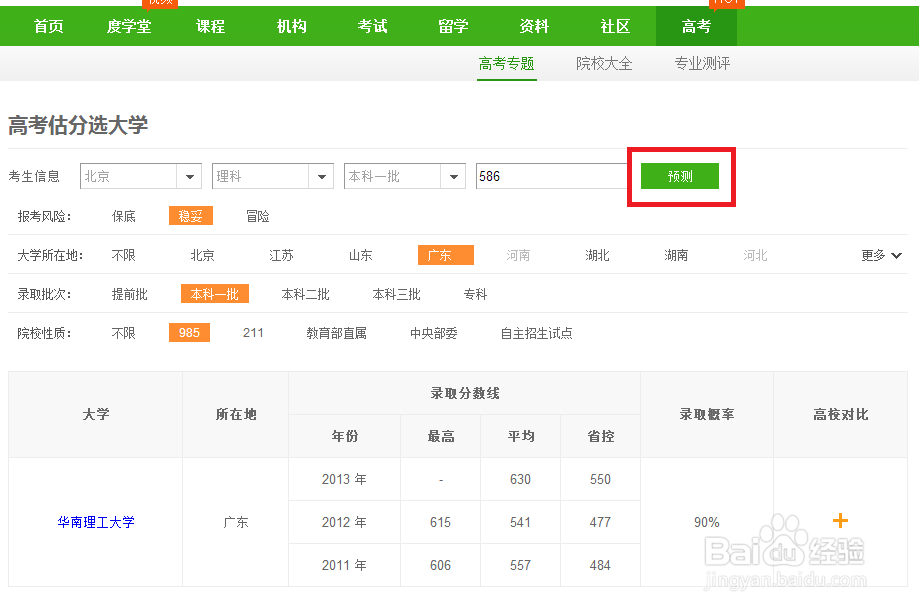Screen dimensions: 919x612
Task: Select 中央部委 school type
Action: tap(434, 334)
